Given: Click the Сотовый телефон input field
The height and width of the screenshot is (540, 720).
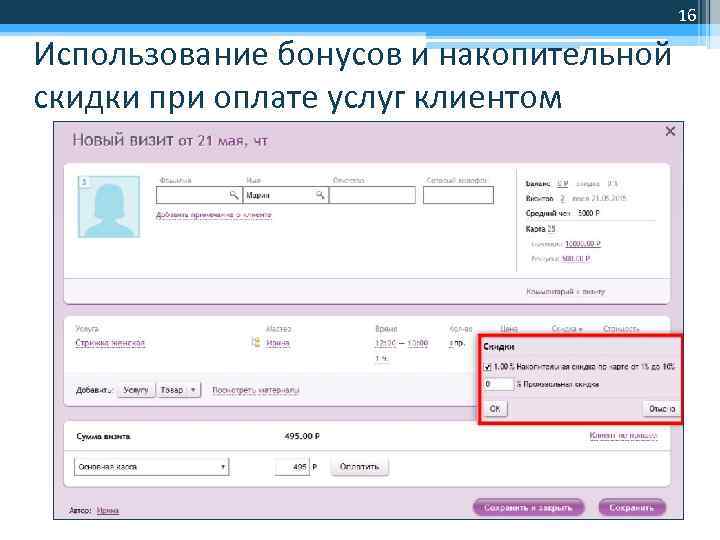Looking at the screenshot, I should [458, 195].
